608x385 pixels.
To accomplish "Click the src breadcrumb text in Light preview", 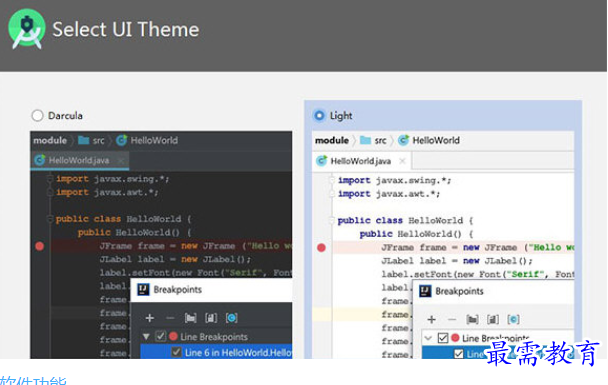I will 381,141.
